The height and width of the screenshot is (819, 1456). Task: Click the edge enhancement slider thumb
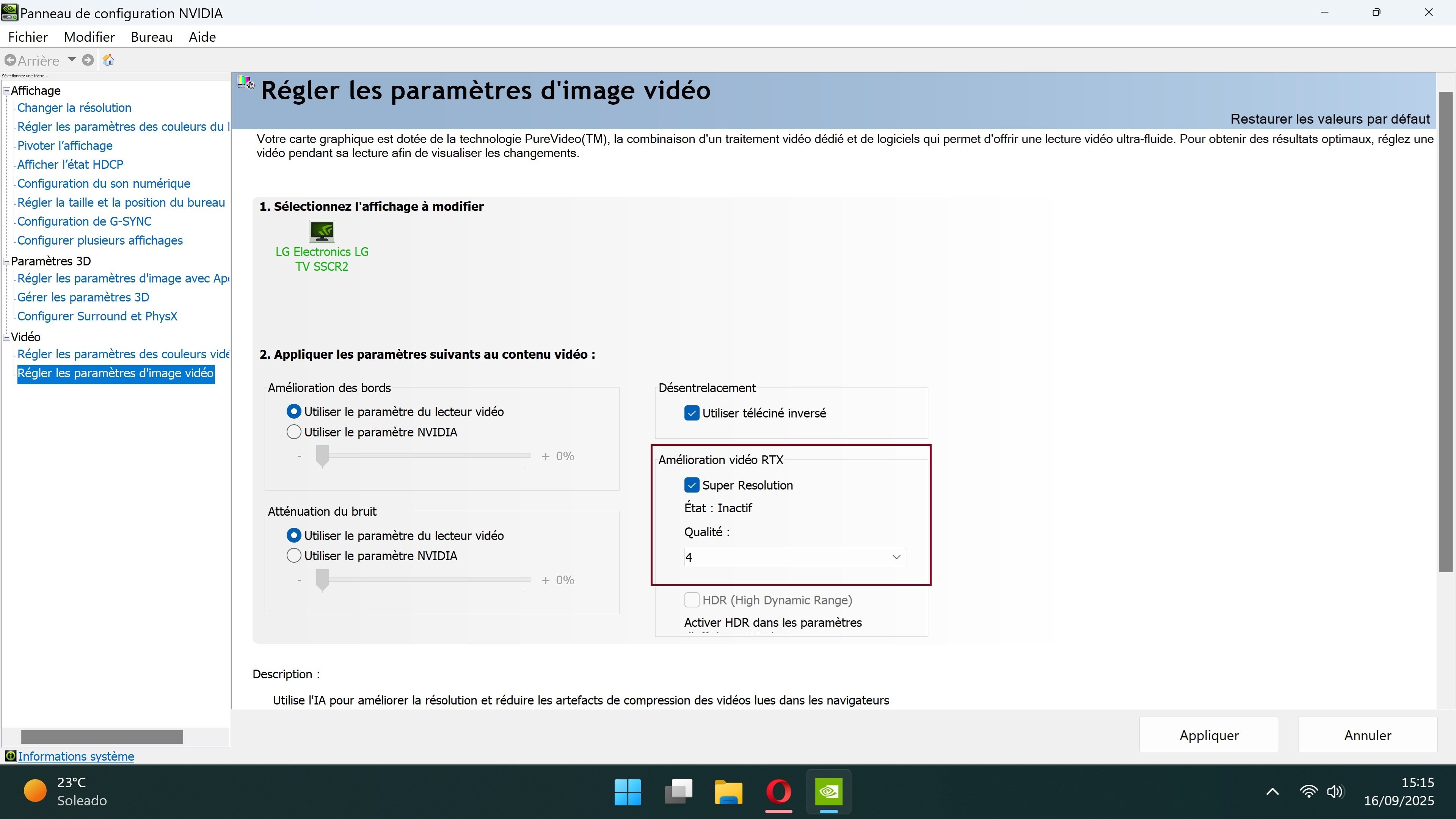click(x=322, y=455)
